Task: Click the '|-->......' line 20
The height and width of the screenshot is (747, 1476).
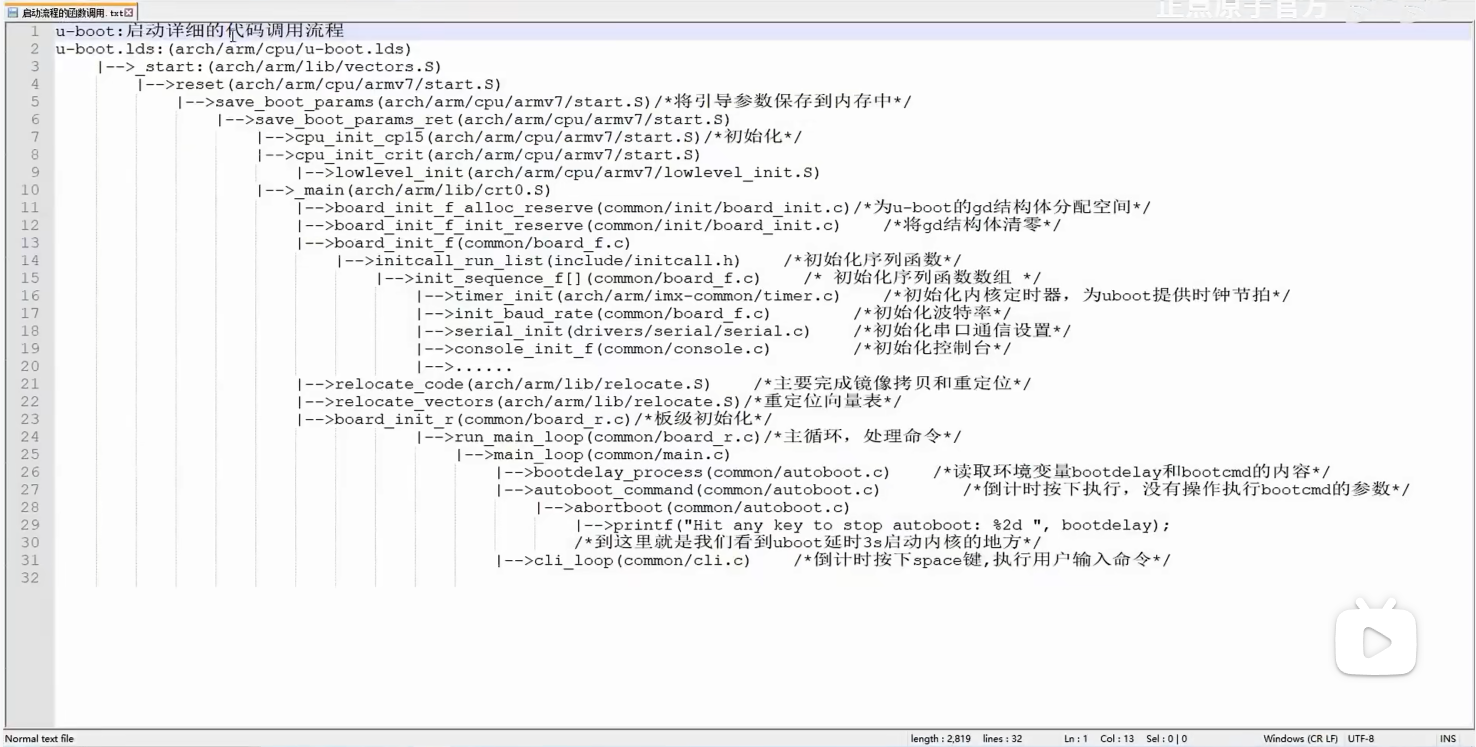Action: click(x=464, y=366)
